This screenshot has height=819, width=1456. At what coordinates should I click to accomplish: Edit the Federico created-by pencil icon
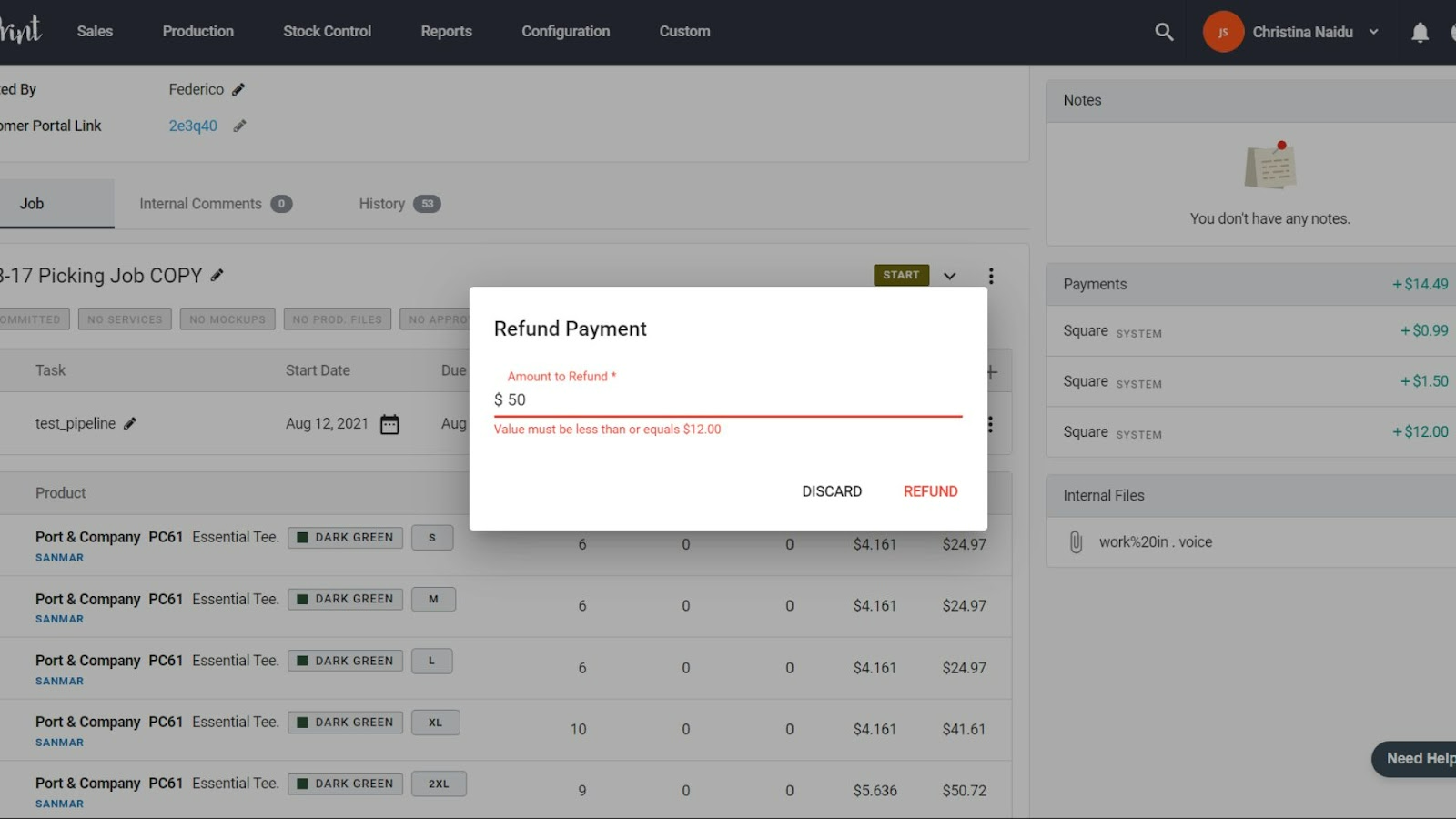(238, 89)
